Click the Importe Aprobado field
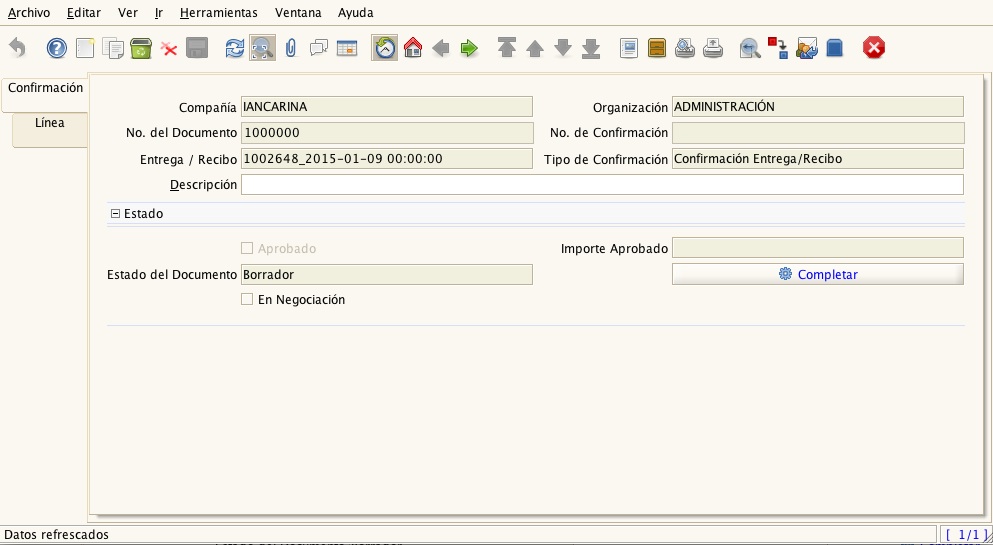Image resolution: width=993 pixels, height=545 pixels. click(818, 247)
